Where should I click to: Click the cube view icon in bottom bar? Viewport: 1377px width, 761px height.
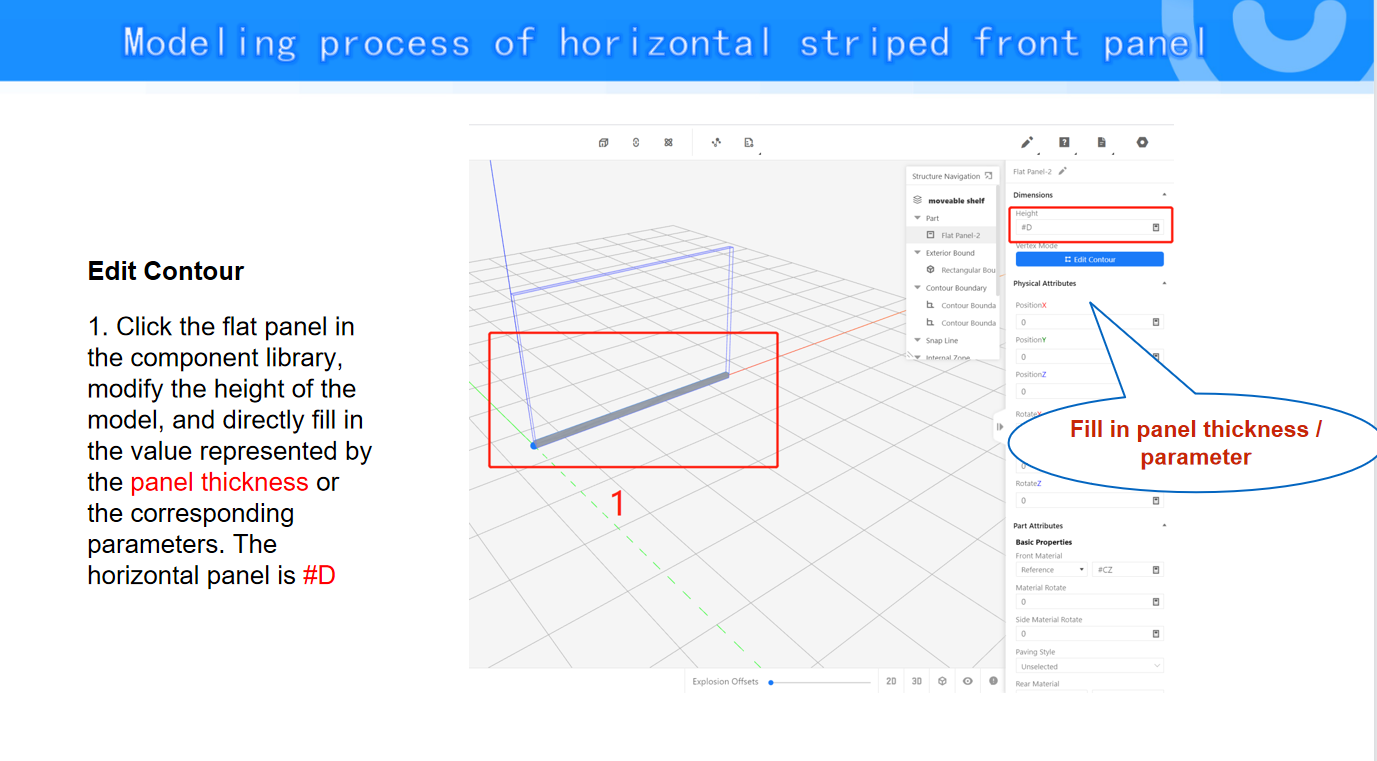(x=942, y=681)
